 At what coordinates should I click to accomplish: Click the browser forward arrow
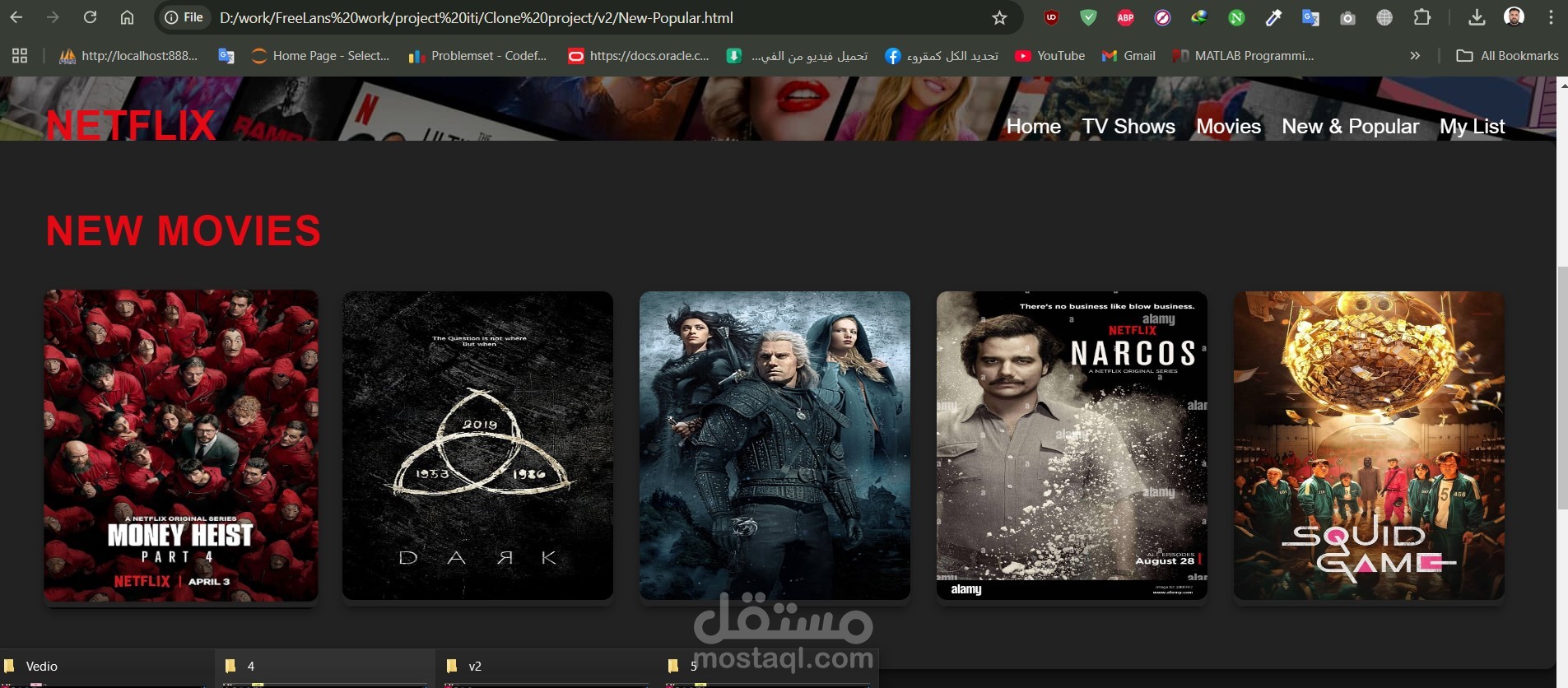click(x=53, y=17)
